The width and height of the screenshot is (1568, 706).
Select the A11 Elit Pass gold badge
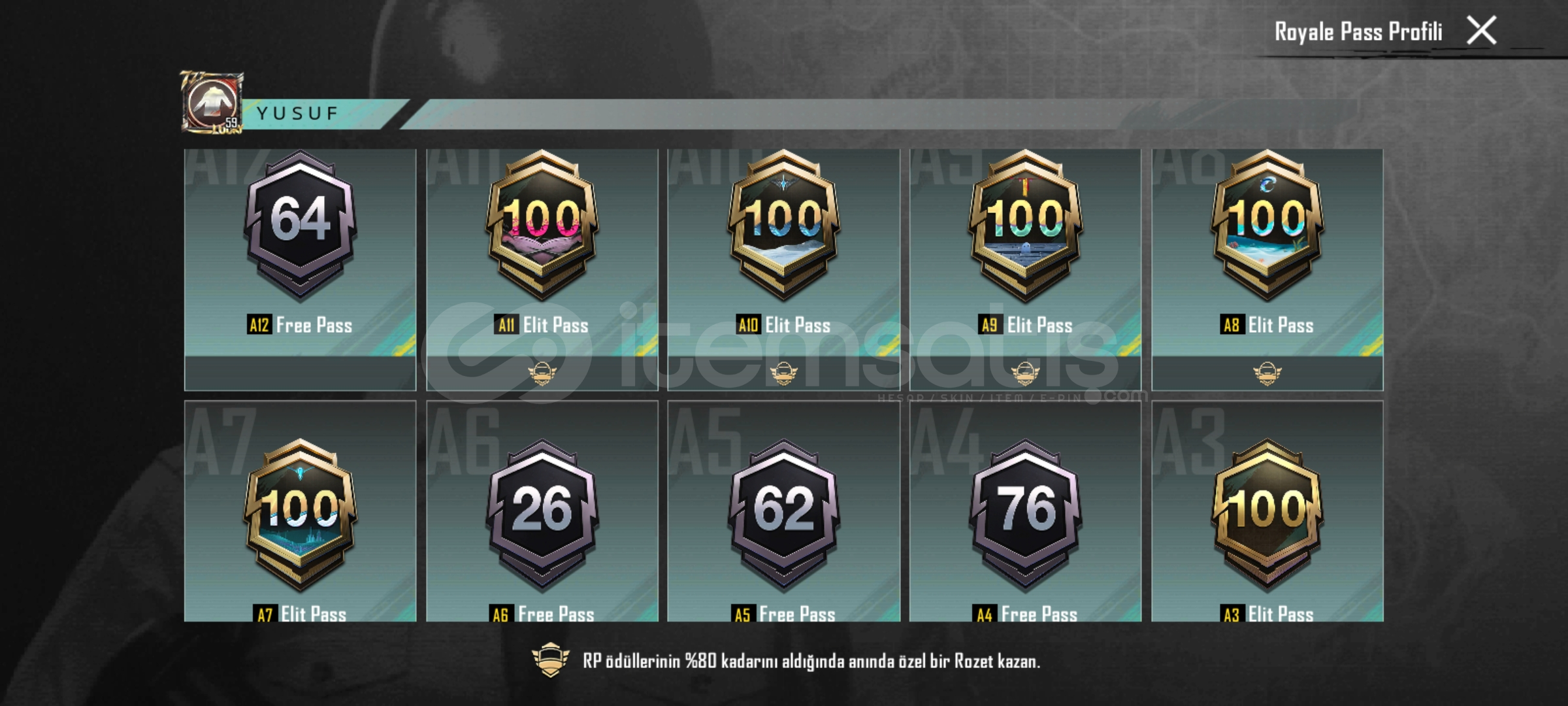(542, 226)
